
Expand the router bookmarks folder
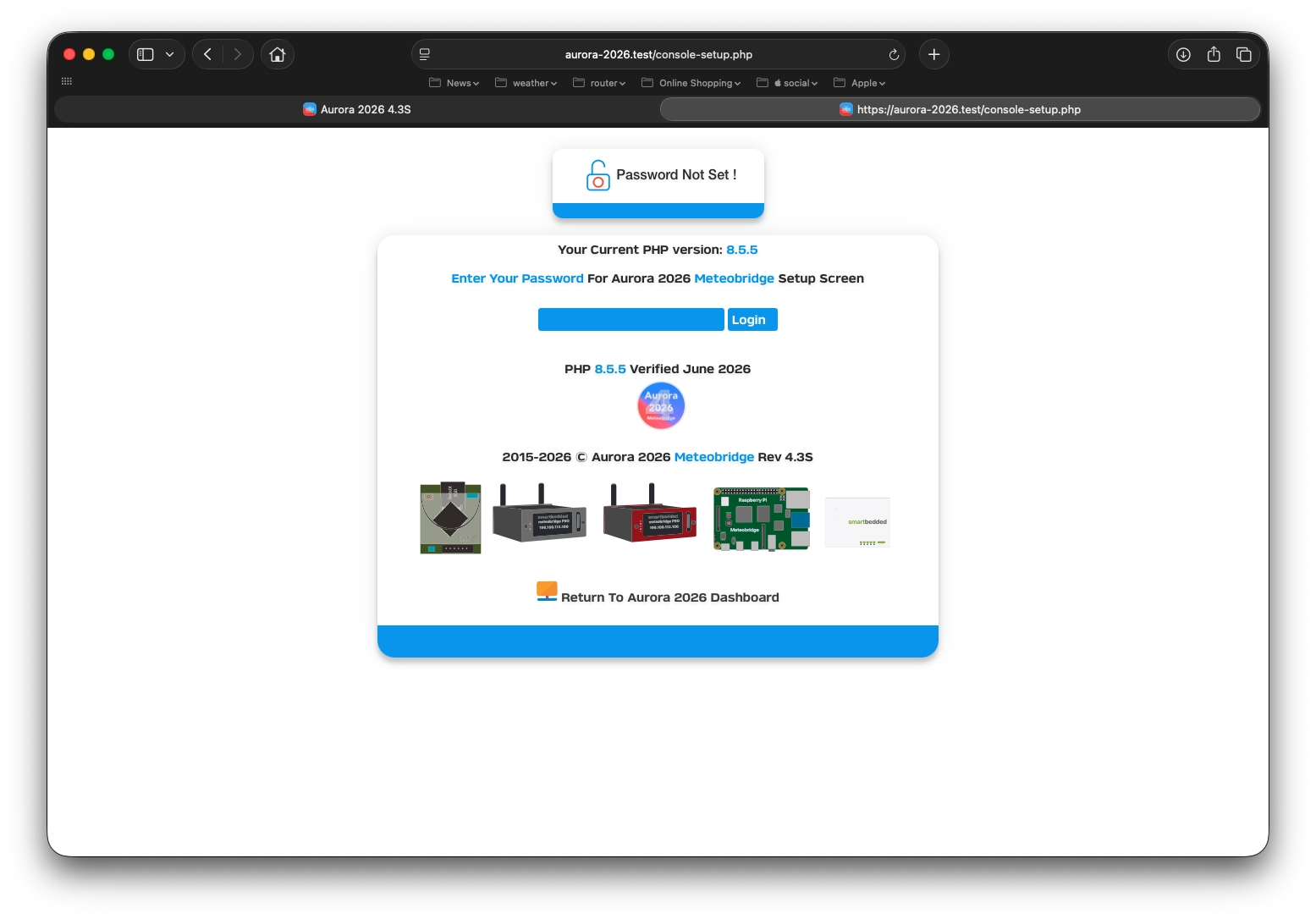click(600, 83)
